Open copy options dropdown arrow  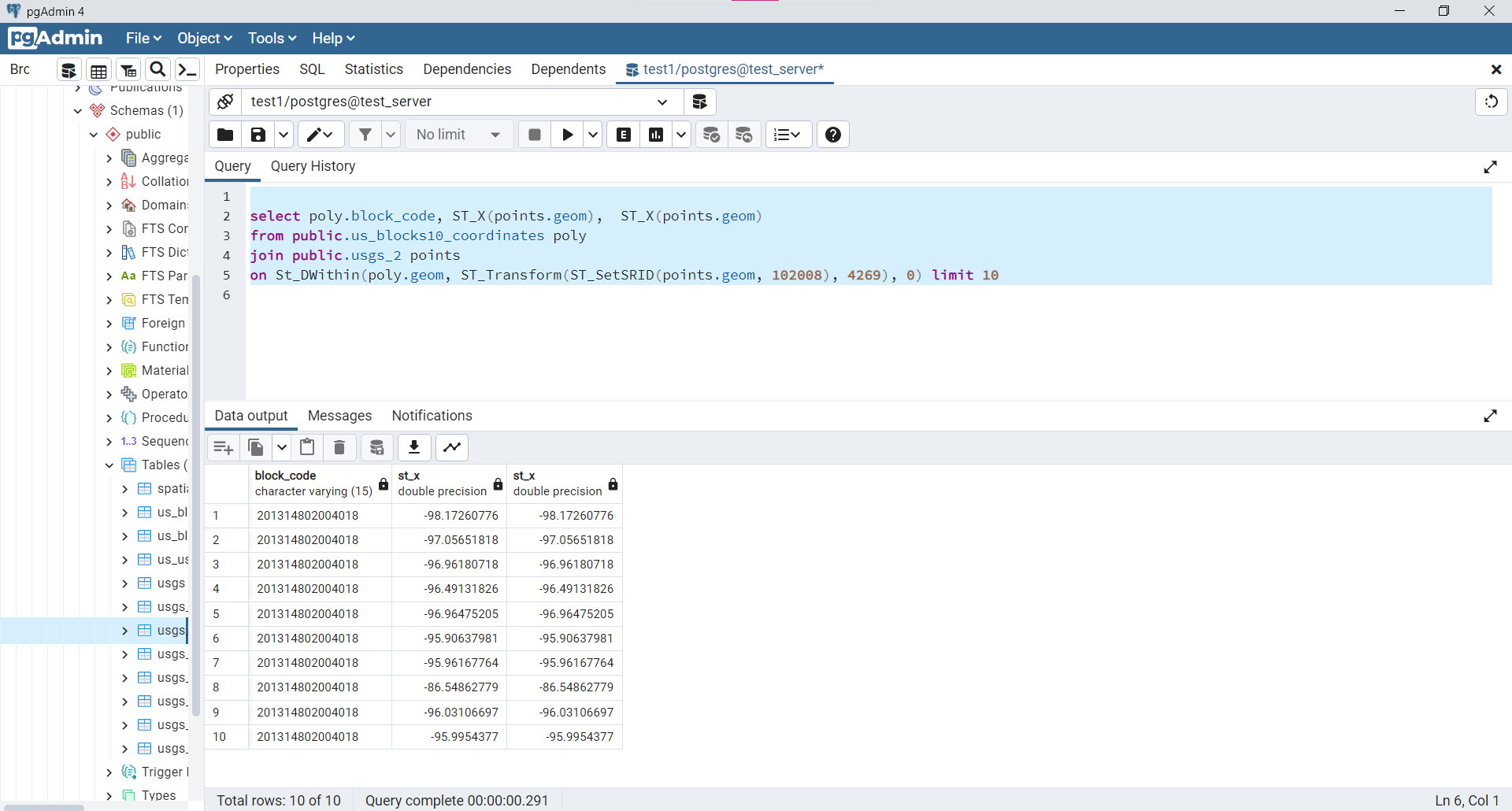click(x=281, y=448)
